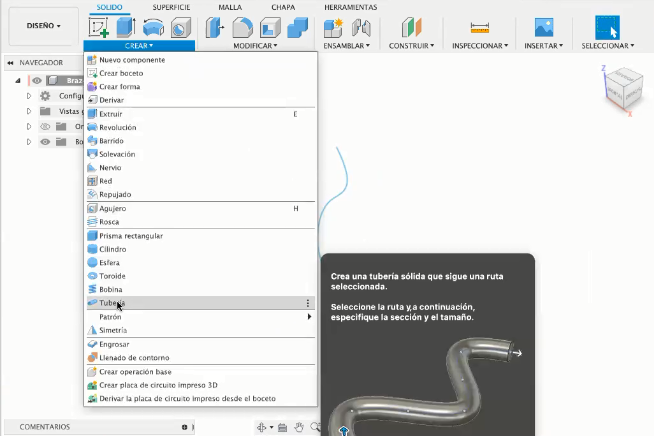Click the Hole toolbar icon
The width and height of the screenshot is (654, 436).
(x=181, y=28)
